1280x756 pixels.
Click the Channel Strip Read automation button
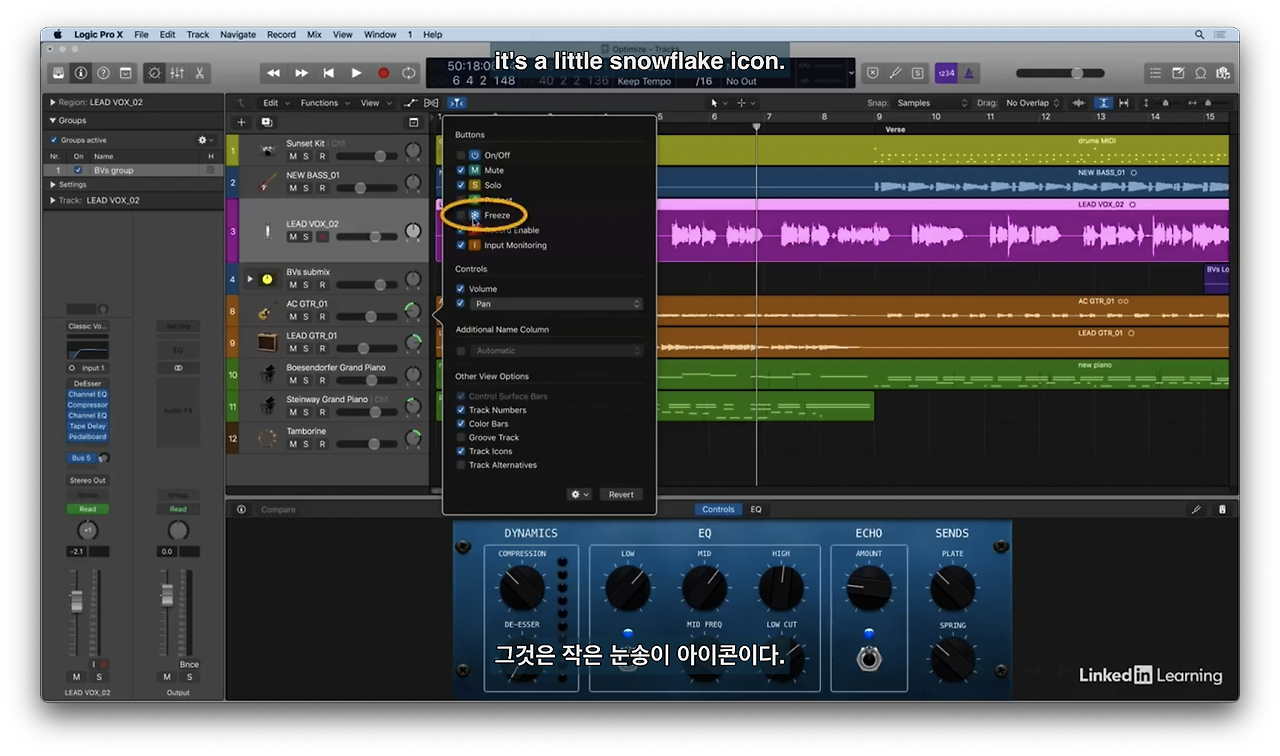(88, 509)
